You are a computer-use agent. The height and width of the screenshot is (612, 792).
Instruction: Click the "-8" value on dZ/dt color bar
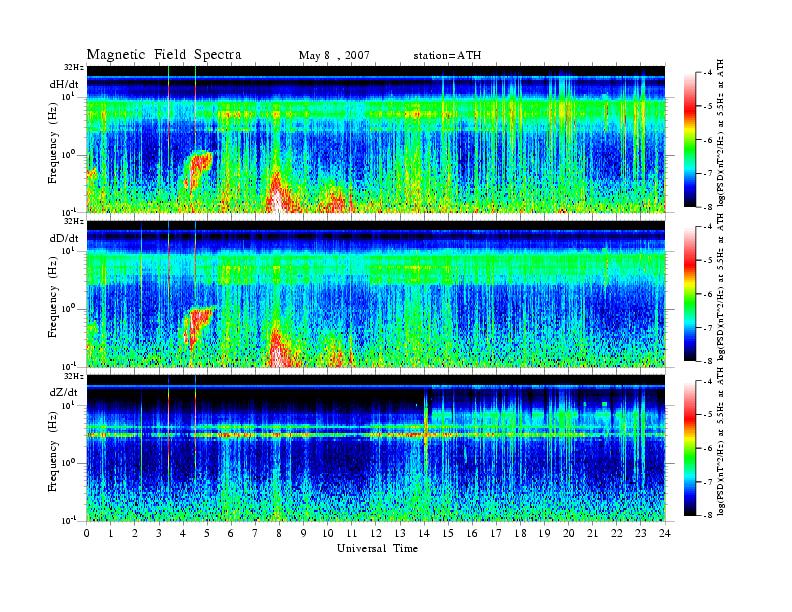coord(707,515)
